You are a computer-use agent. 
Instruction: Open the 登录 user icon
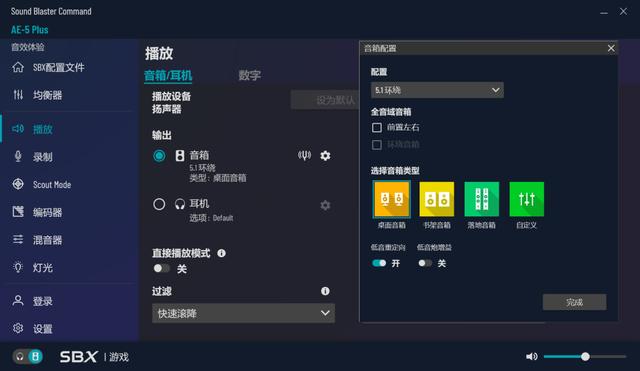[18, 301]
